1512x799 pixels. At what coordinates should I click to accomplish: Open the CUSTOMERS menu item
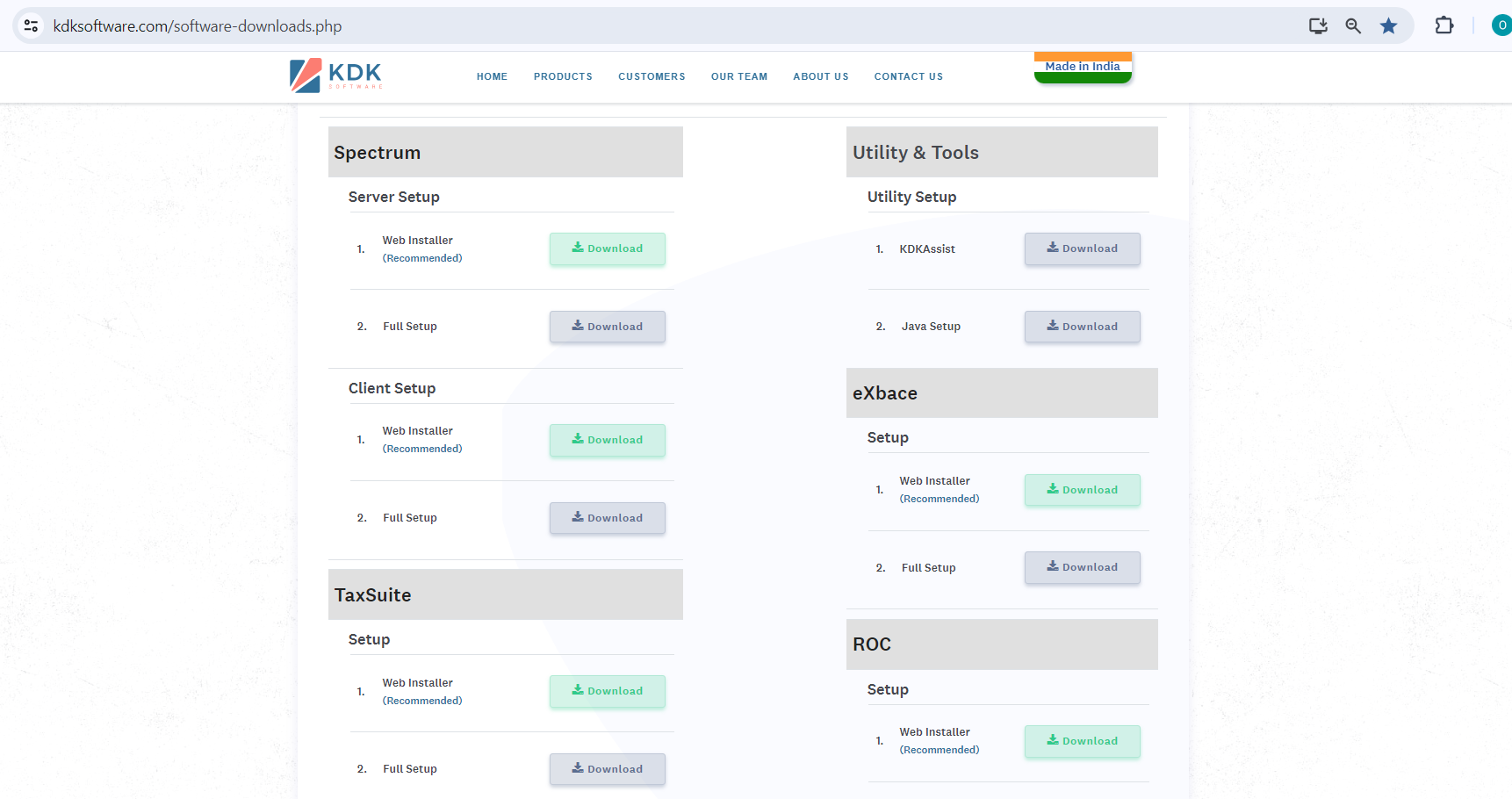pyautogui.click(x=652, y=76)
